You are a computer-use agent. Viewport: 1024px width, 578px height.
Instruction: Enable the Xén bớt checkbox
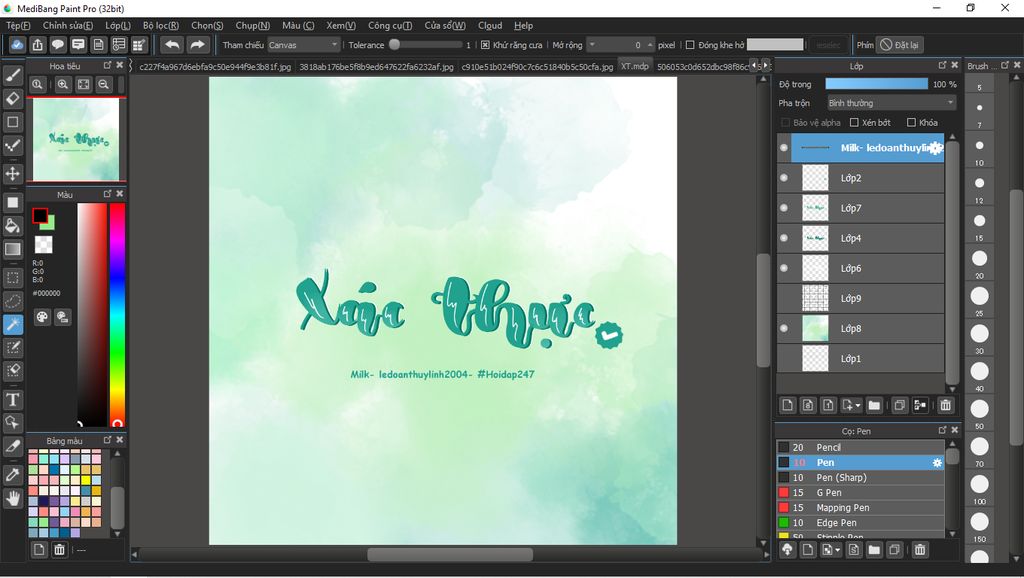coord(854,123)
